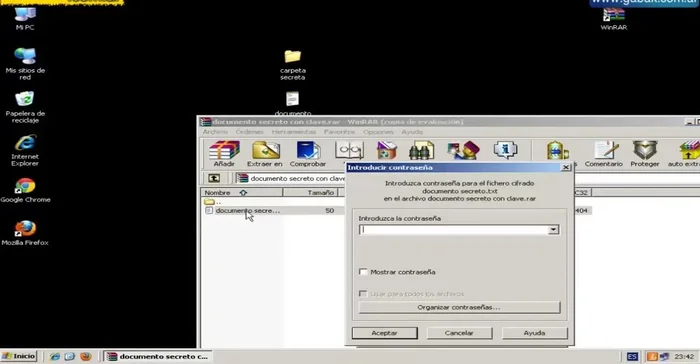700x364 pixels.
Task: Open the Archivo menu
Action: (215, 132)
